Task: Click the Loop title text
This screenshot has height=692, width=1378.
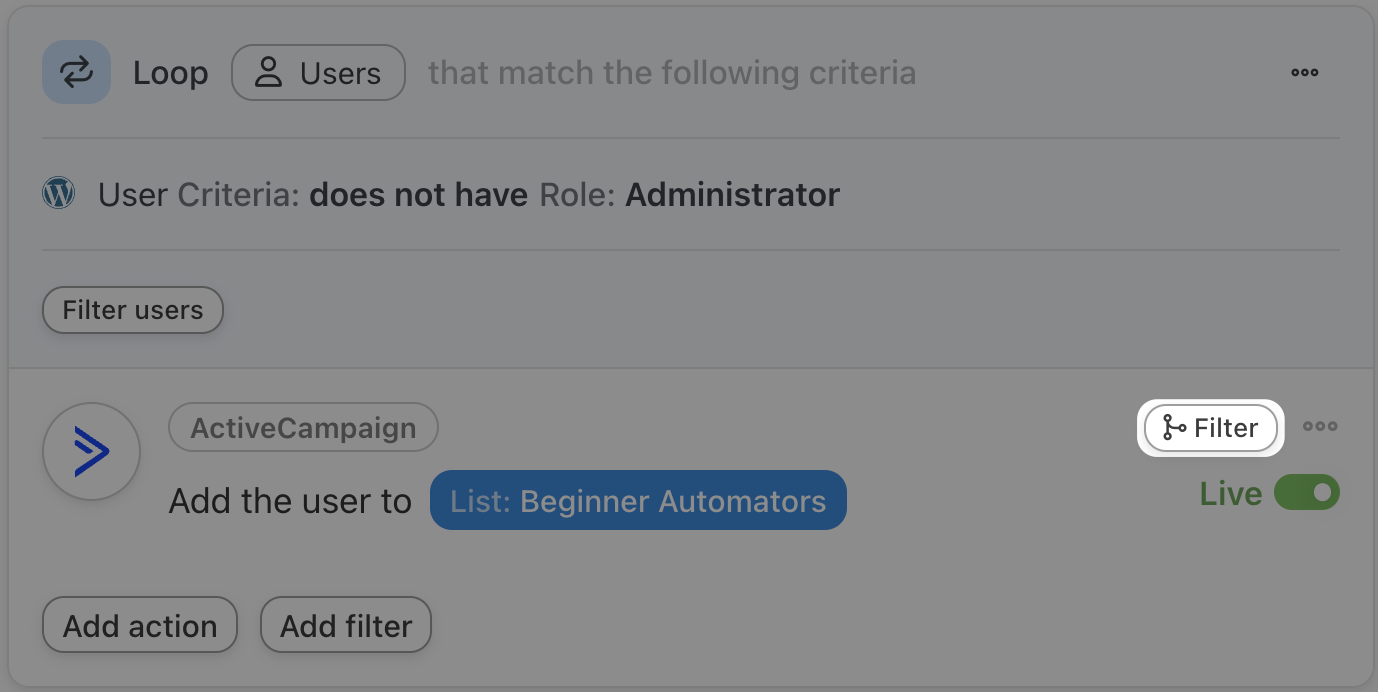Action: (x=171, y=73)
